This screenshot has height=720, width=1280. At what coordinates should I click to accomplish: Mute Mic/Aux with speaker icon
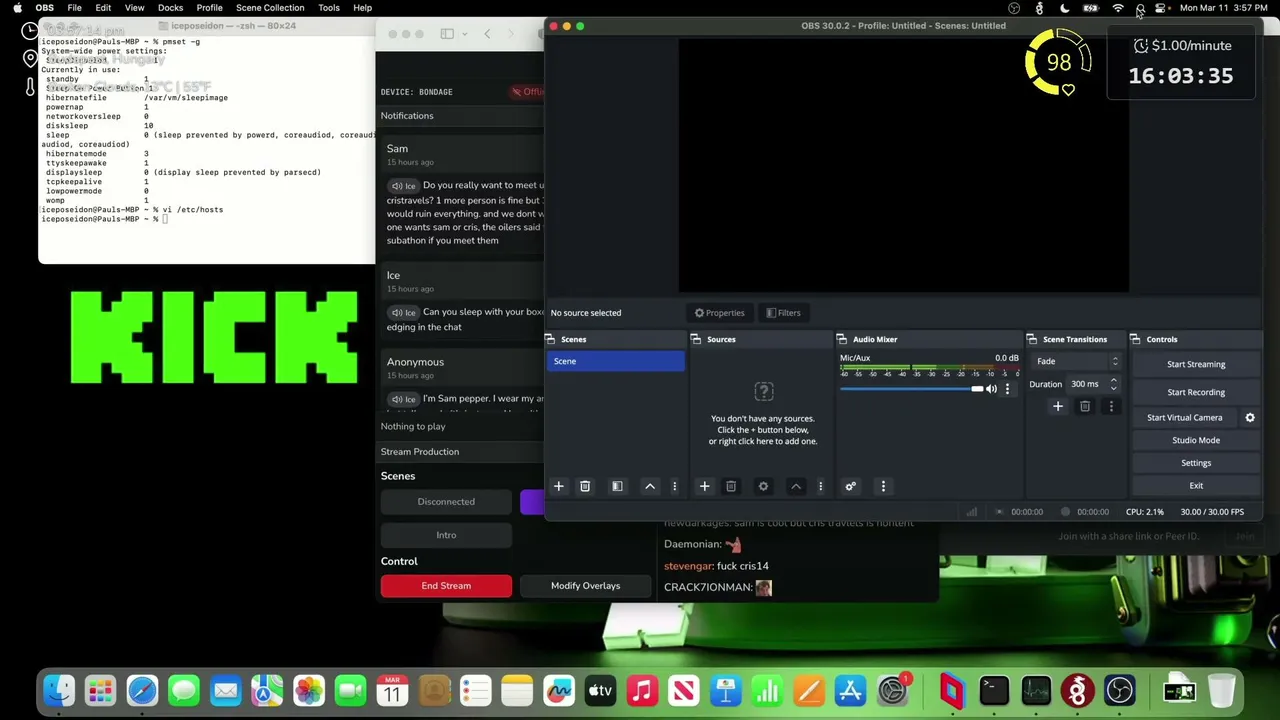pyautogui.click(x=991, y=389)
